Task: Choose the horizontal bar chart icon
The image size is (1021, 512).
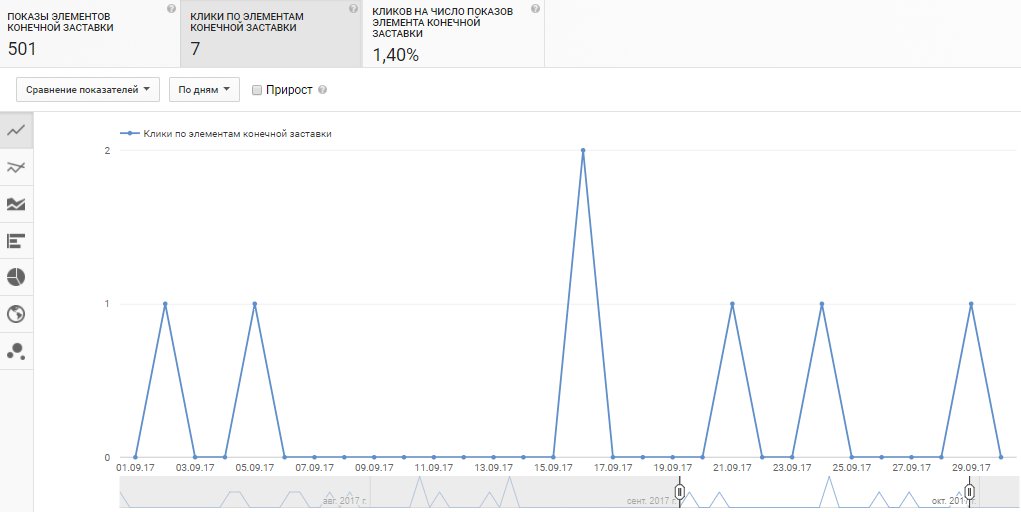Action: coord(16,241)
